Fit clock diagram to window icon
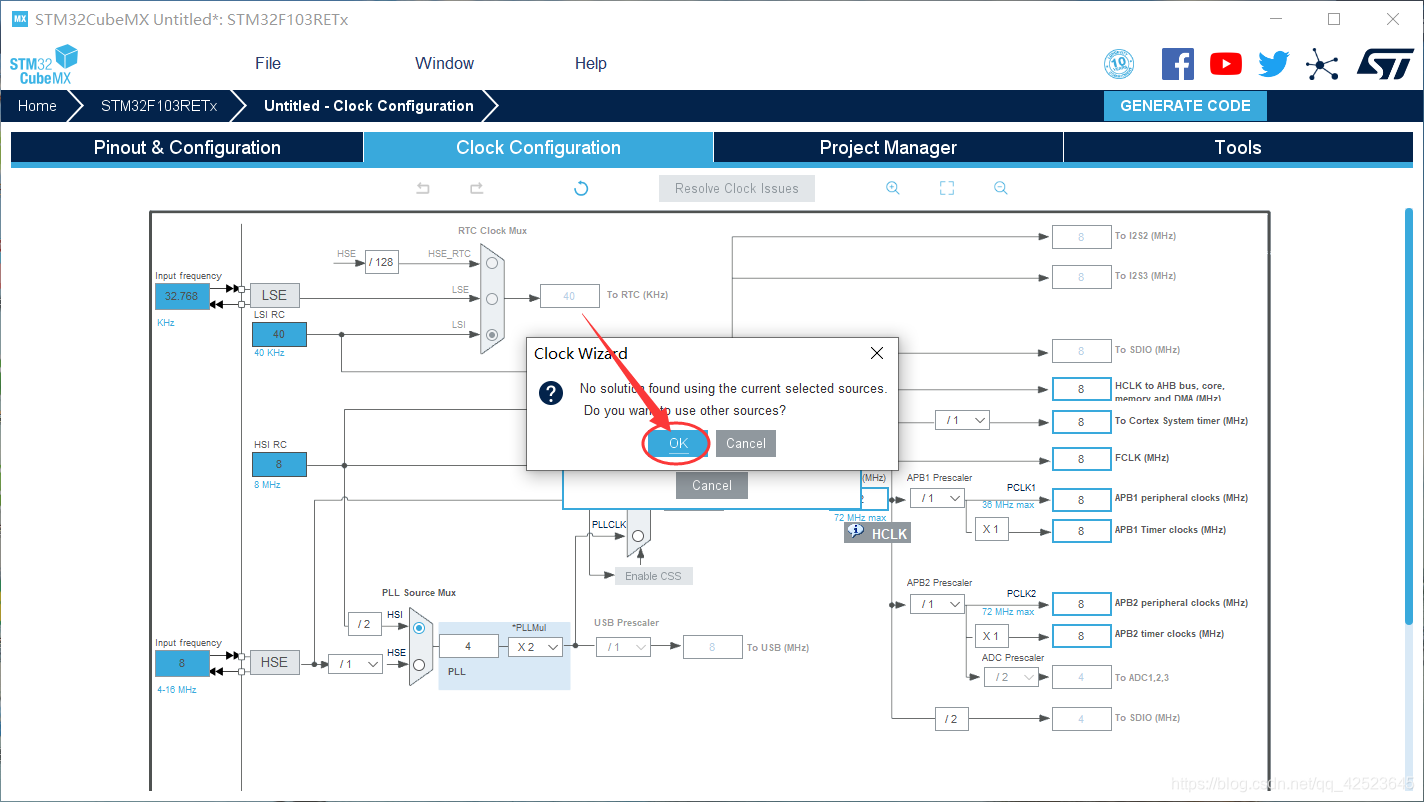 947,188
